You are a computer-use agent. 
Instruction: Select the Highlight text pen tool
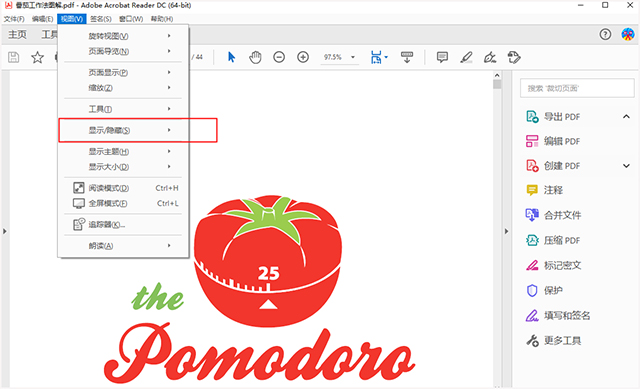pos(466,57)
